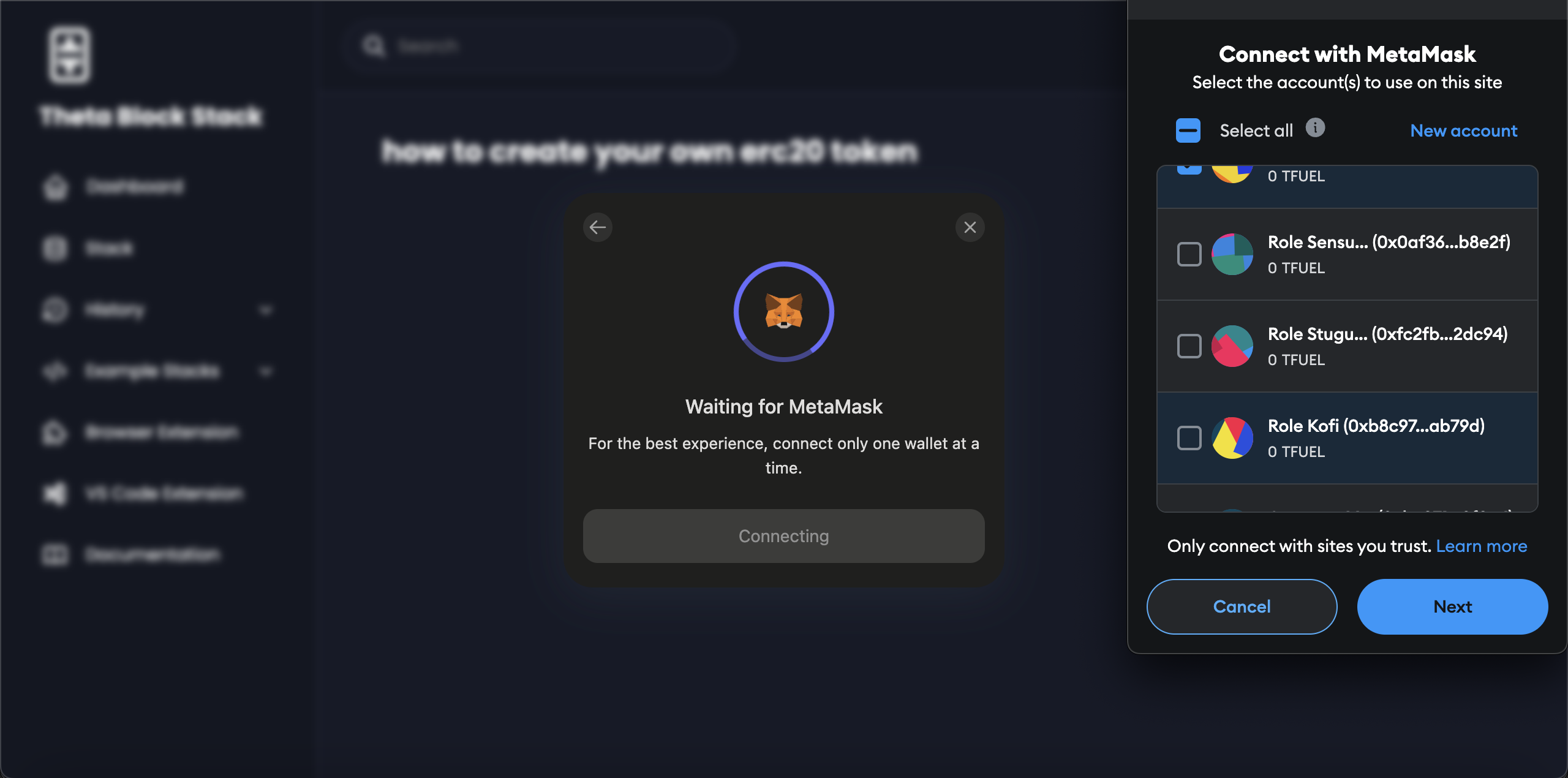
Task: Check the Role Sensu account checkbox
Action: pos(1189,254)
